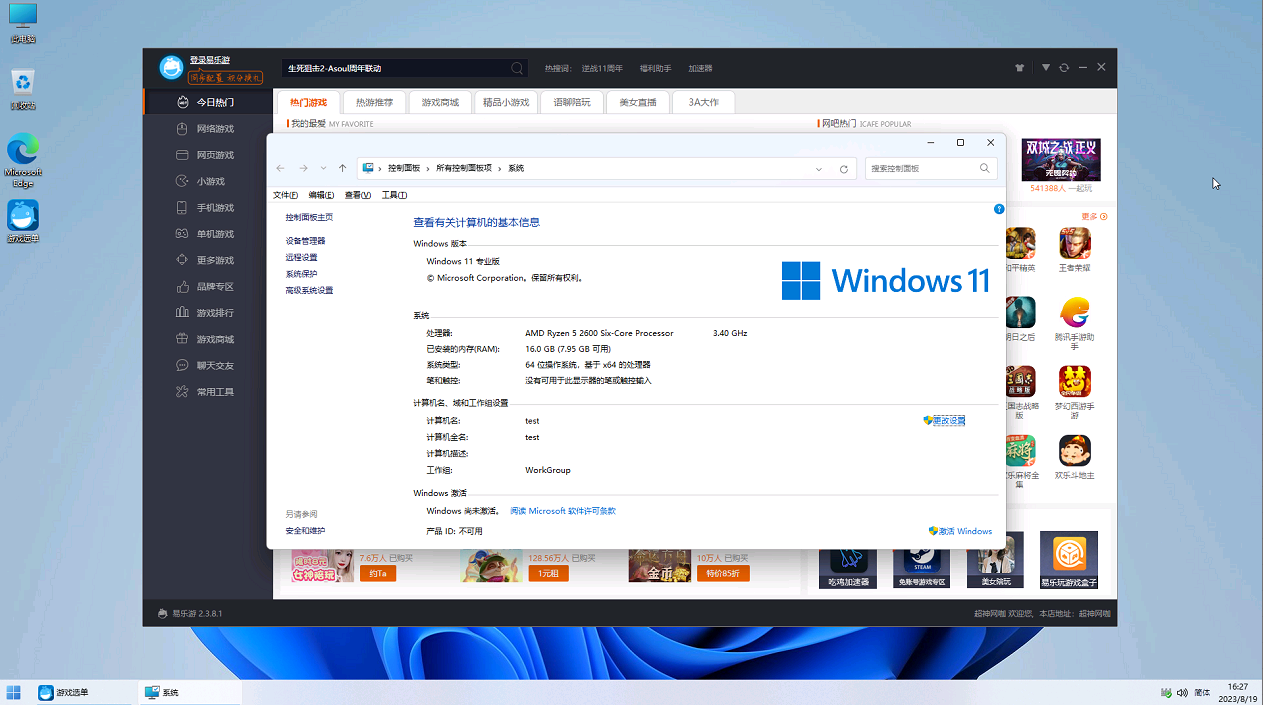Image resolution: width=1263 pixels, height=705 pixels.
Task: Switch to the 精品小游戏 tab
Action: (x=506, y=102)
